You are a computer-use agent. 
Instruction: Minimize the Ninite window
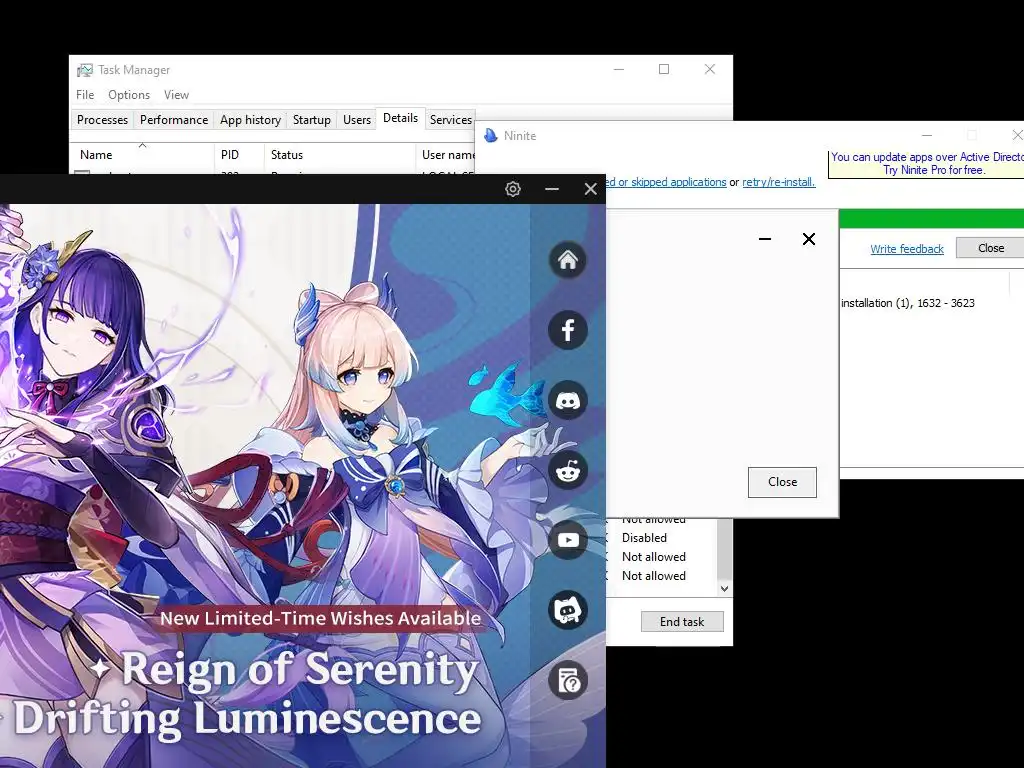click(927, 135)
